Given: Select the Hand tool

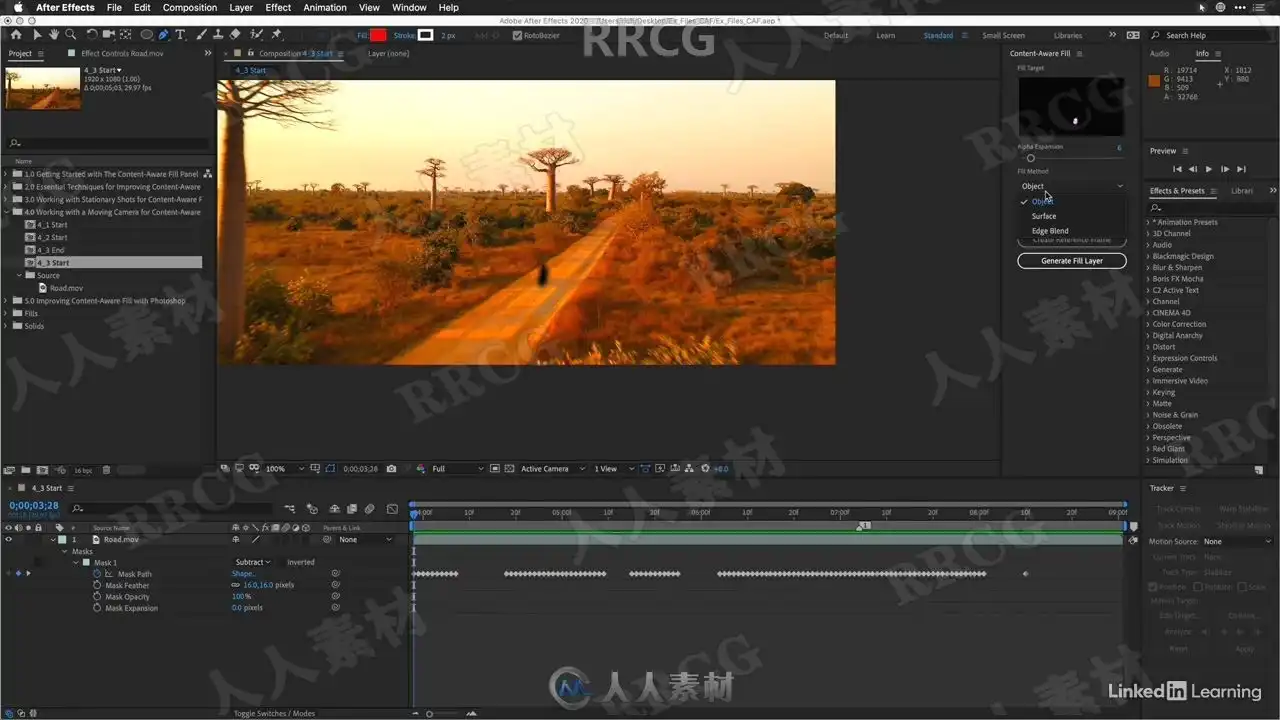Looking at the screenshot, I should [53, 35].
